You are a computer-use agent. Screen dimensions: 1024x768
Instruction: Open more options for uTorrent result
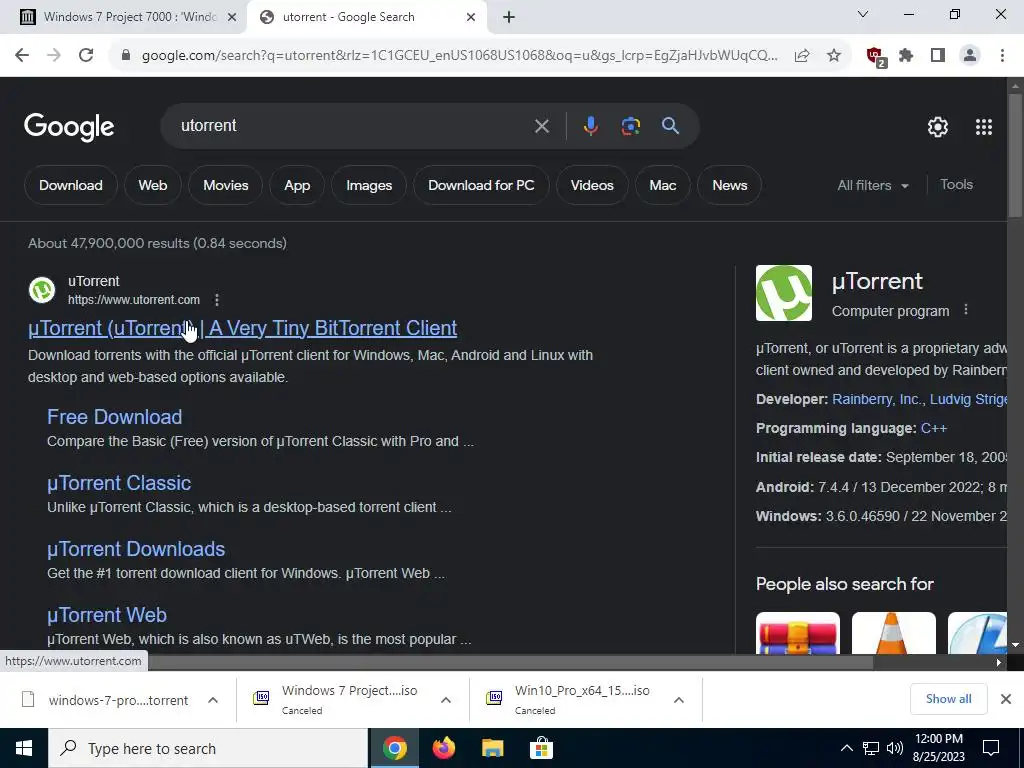[217, 300]
